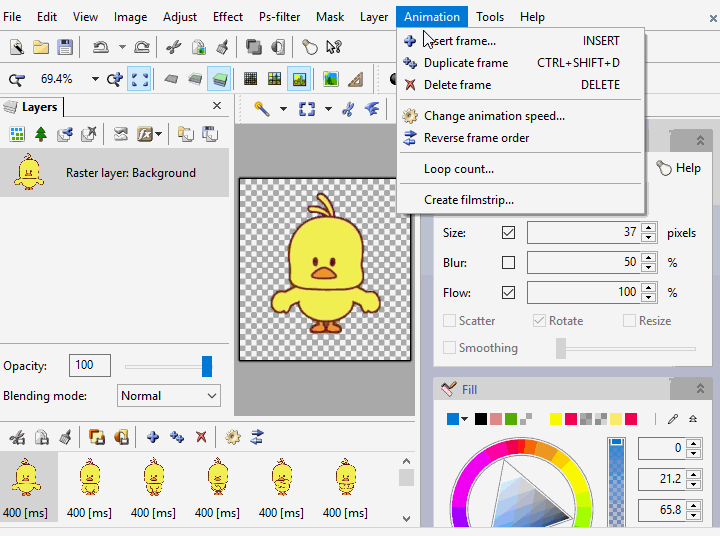Select the magic wand selection tool

click(262, 109)
